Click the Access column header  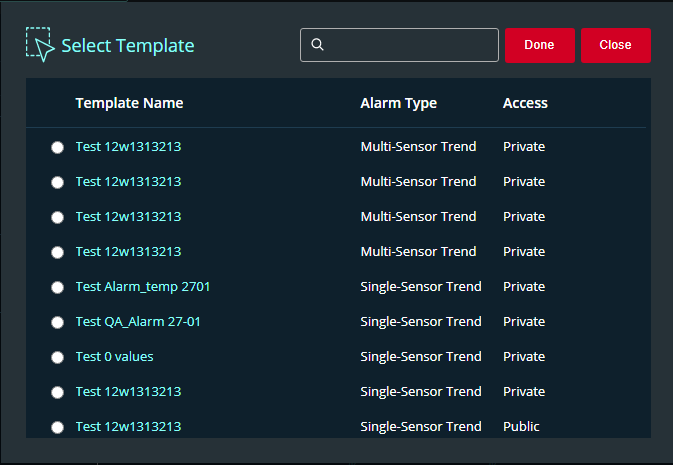(x=525, y=103)
